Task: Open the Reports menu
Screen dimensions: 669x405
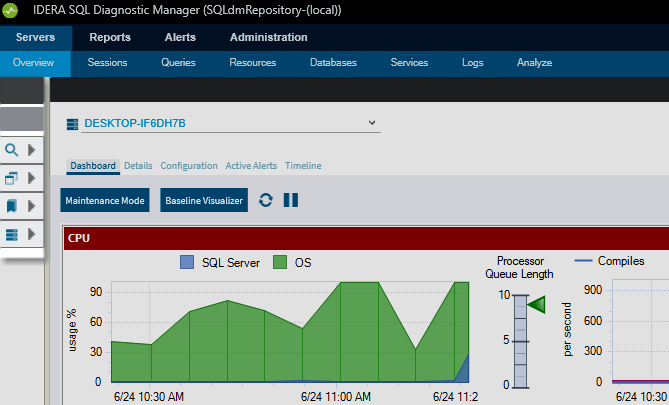Action: pyautogui.click(x=110, y=38)
